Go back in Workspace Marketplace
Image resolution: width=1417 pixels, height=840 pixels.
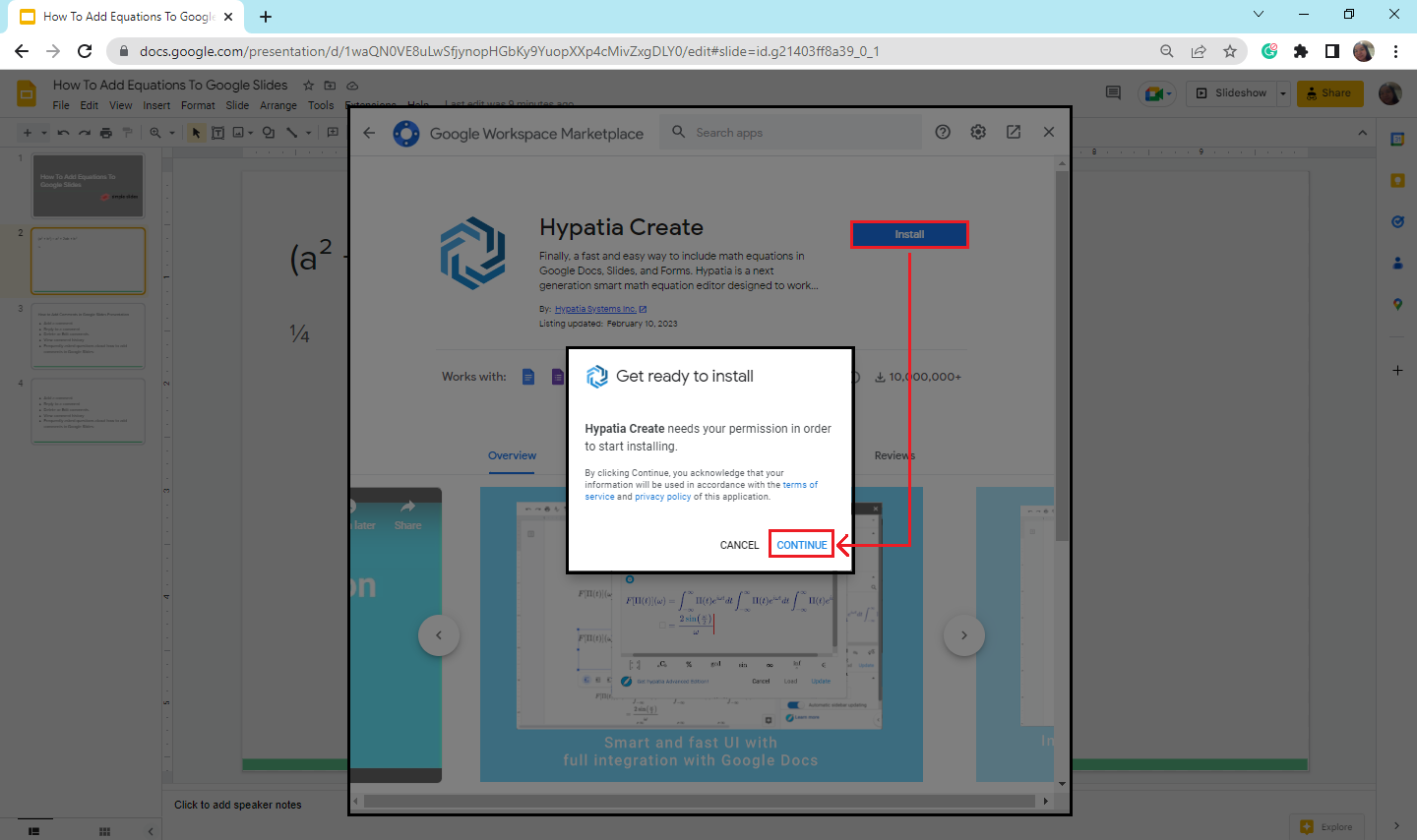click(x=369, y=133)
